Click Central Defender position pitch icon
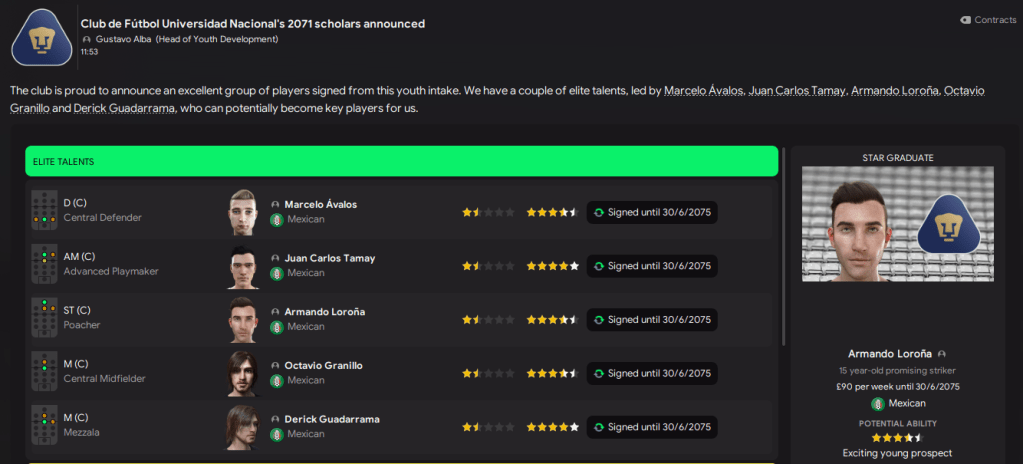The height and width of the screenshot is (464, 1023). click(44, 211)
